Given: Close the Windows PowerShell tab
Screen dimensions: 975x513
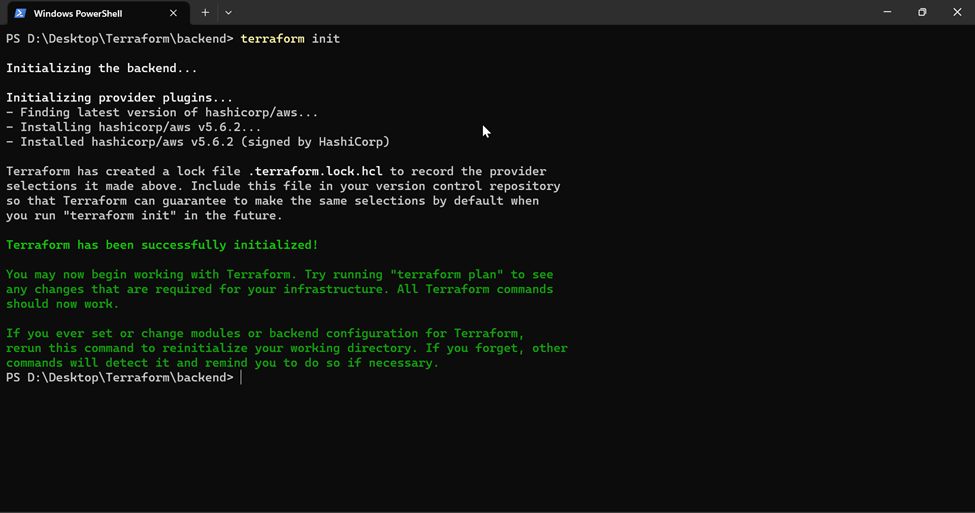Looking at the screenshot, I should point(173,13).
